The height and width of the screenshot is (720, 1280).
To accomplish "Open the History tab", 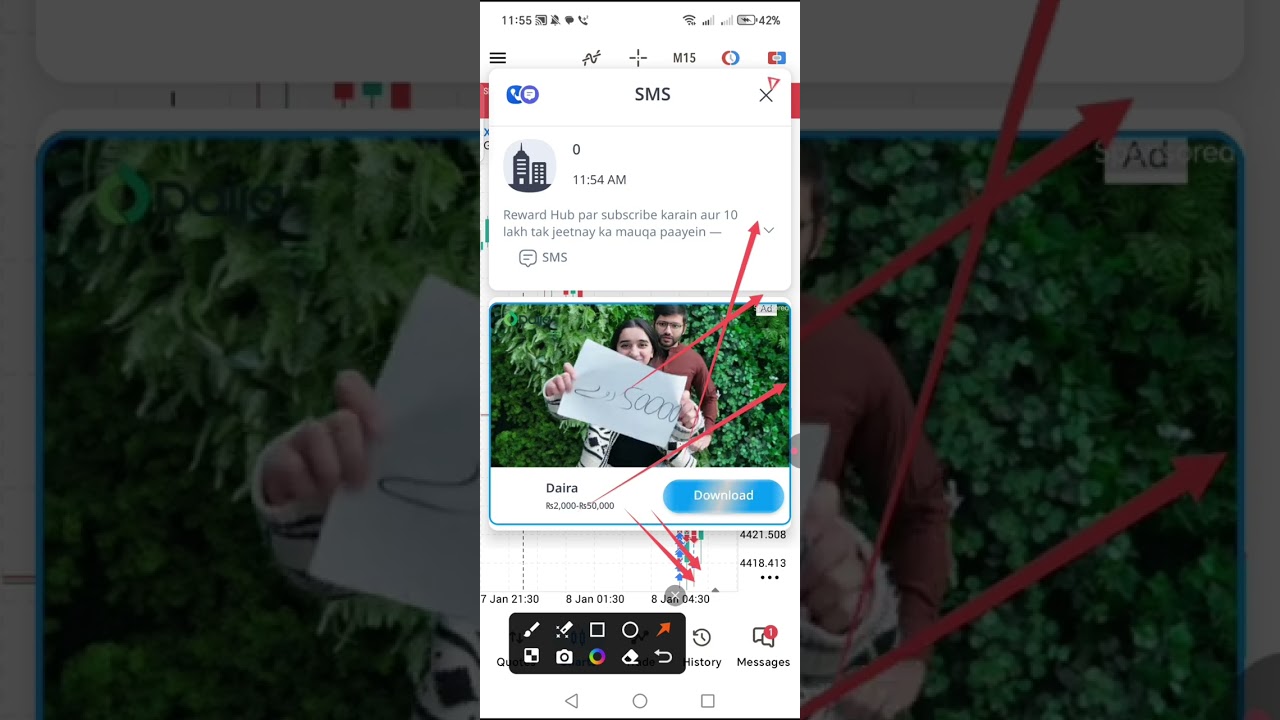I will click(702, 647).
